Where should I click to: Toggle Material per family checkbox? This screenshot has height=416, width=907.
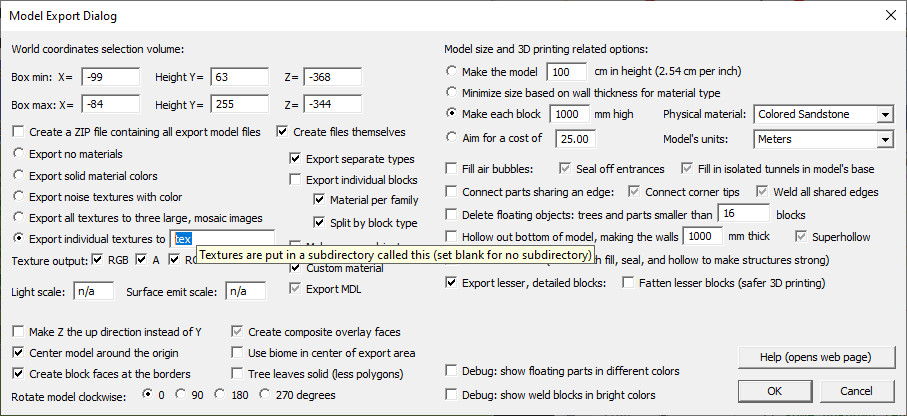tap(319, 200)
